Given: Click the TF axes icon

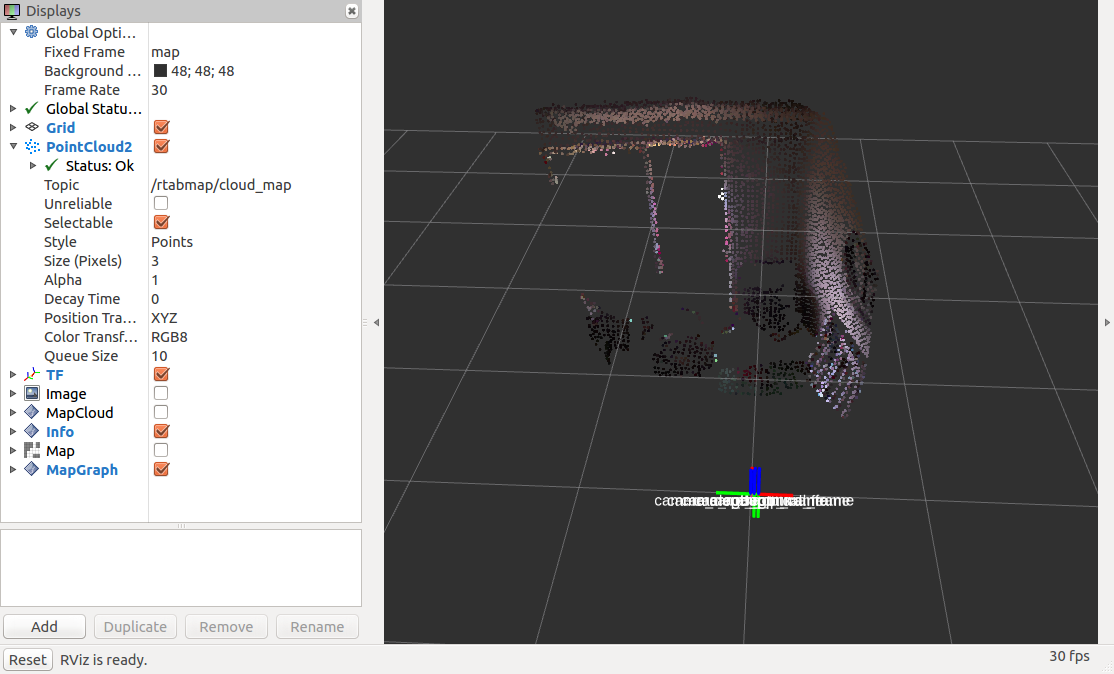Looking at the screenshot, I should pos(32,375).
